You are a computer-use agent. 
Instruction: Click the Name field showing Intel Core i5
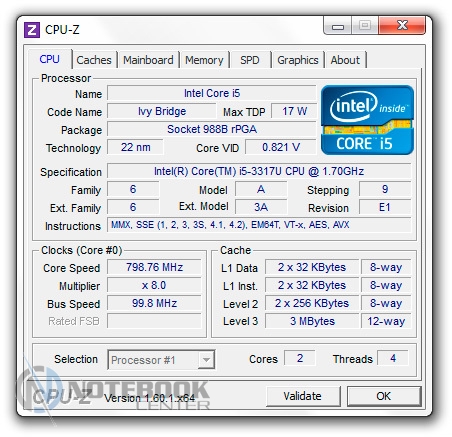(x=212, y=93)
